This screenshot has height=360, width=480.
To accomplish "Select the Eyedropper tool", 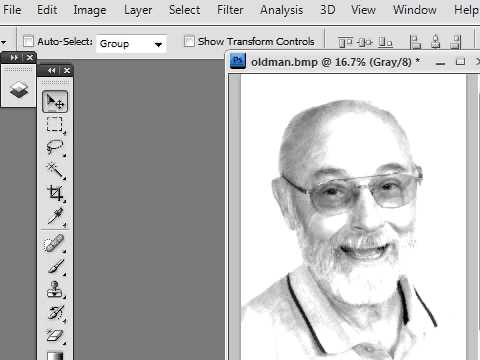I will click(55, 216).
